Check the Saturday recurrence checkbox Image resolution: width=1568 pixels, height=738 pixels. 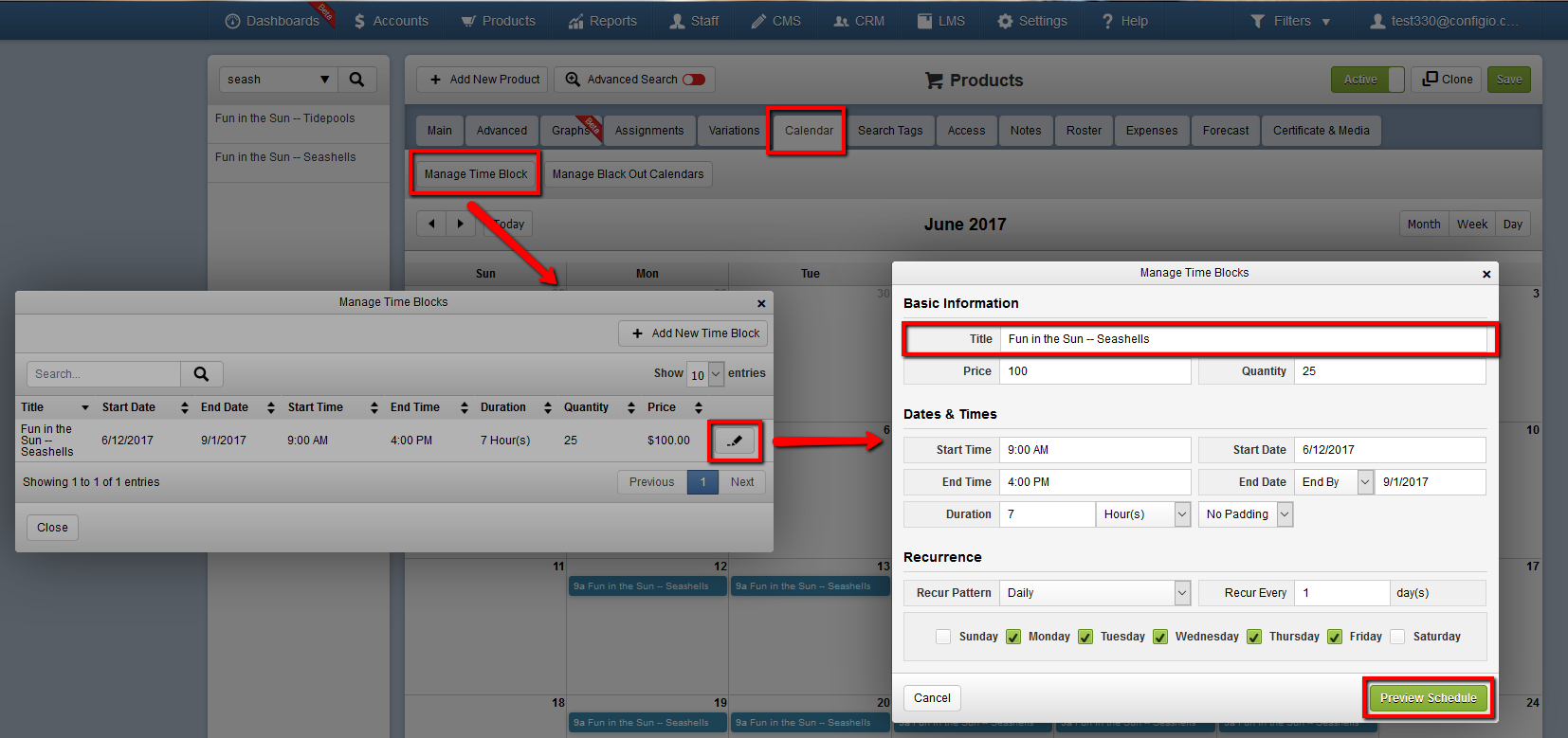tap(1397, 637)
